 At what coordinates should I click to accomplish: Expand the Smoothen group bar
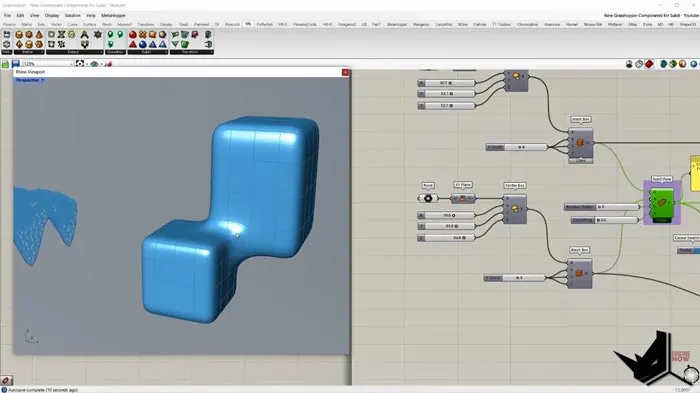point(115,52)
